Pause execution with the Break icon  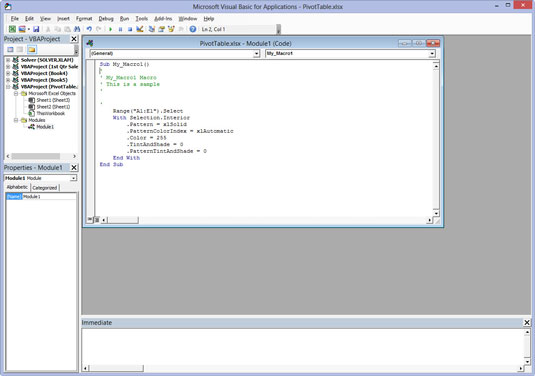120,29
